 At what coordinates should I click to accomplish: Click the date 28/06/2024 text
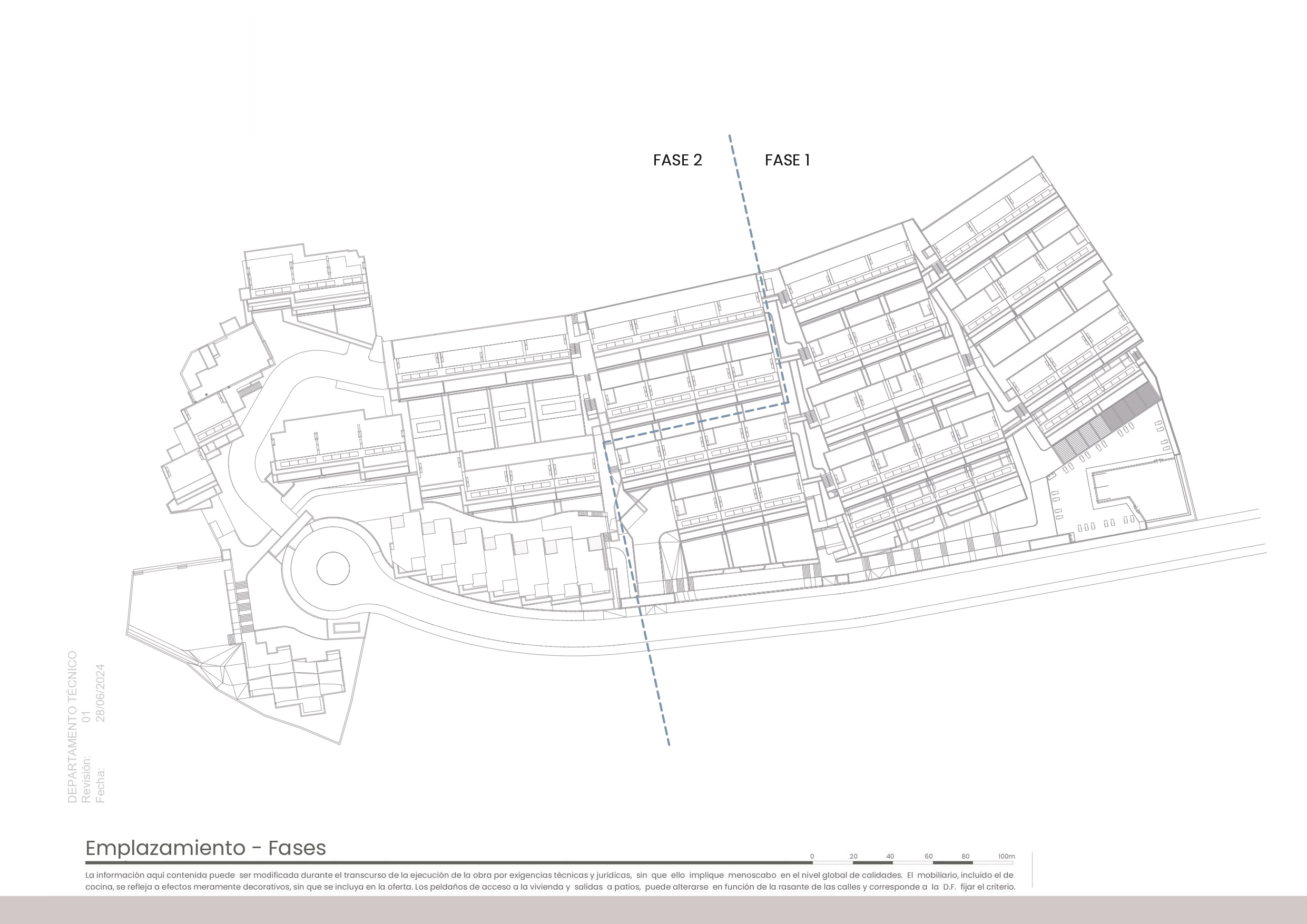(x=101, y=693)
